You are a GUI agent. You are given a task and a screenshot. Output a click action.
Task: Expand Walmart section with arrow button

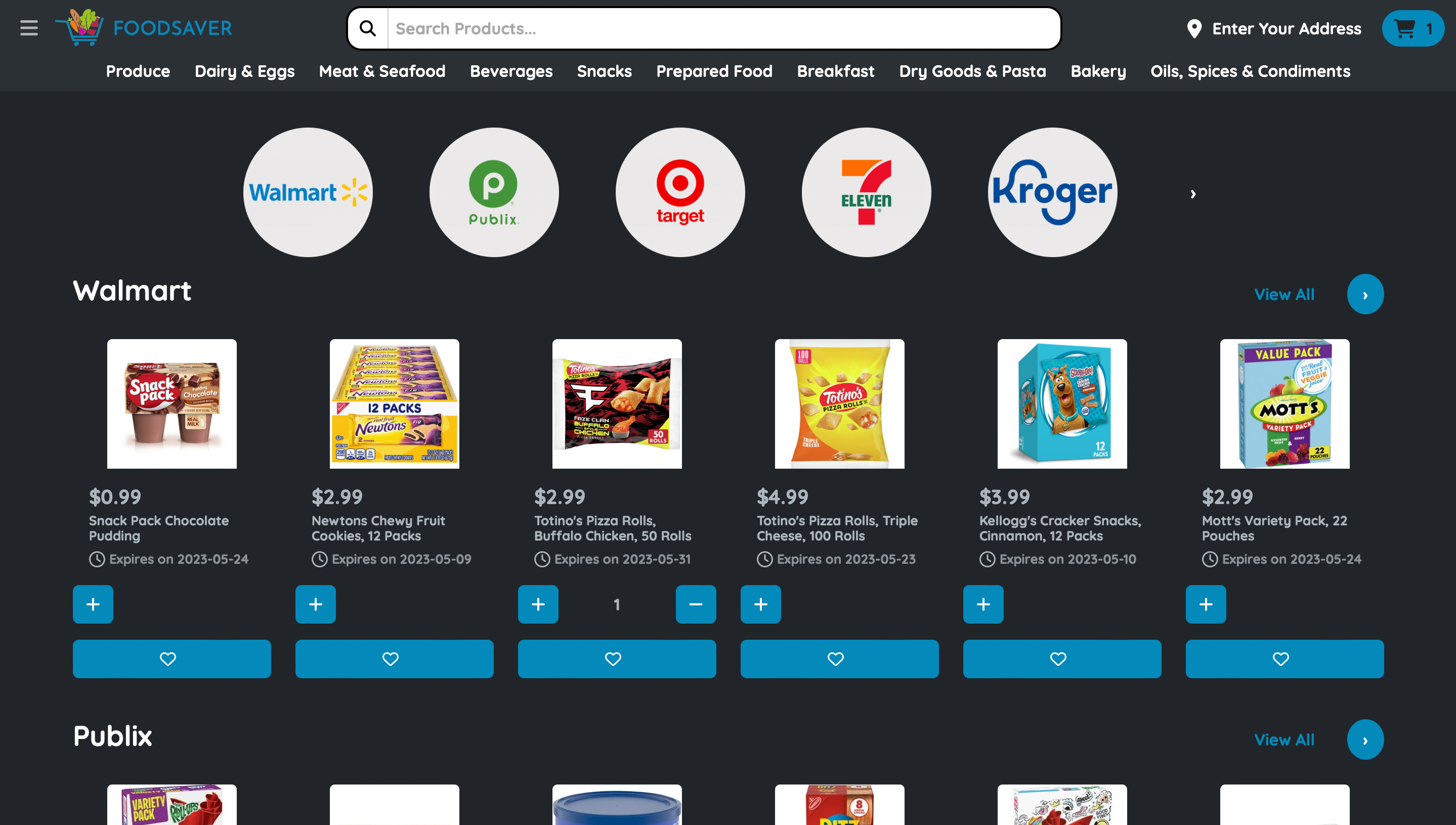[x=1365, y=294]
